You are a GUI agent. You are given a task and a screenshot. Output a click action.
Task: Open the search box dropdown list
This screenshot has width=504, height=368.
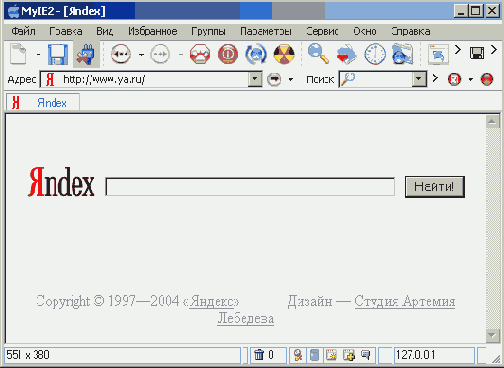click(x=419, y=79)
